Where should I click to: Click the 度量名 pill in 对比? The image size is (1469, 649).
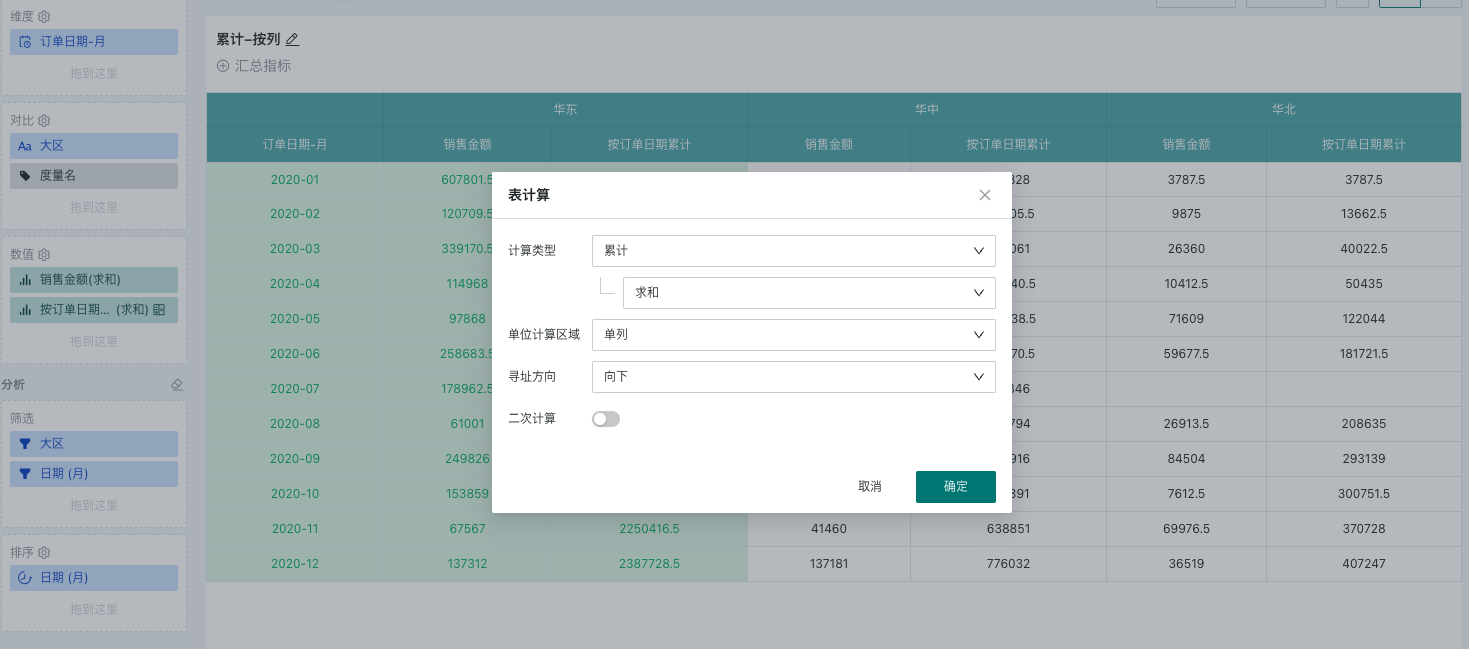tap(94, 176)
